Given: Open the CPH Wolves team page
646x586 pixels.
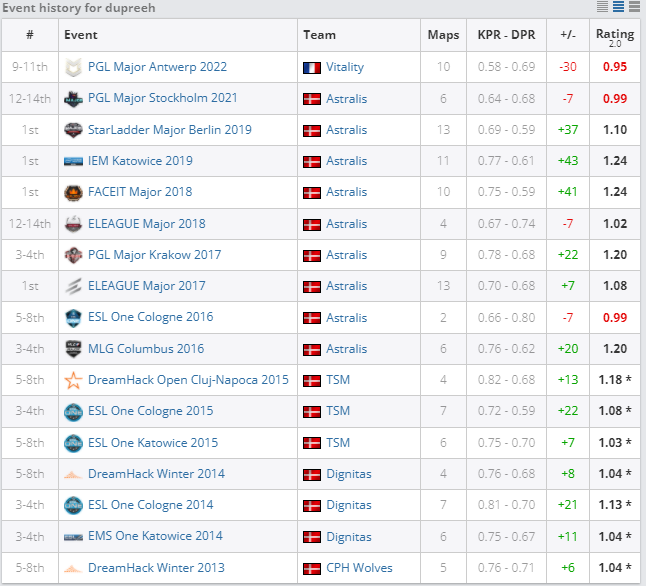Looking at the screenshot, I should 359,568.
